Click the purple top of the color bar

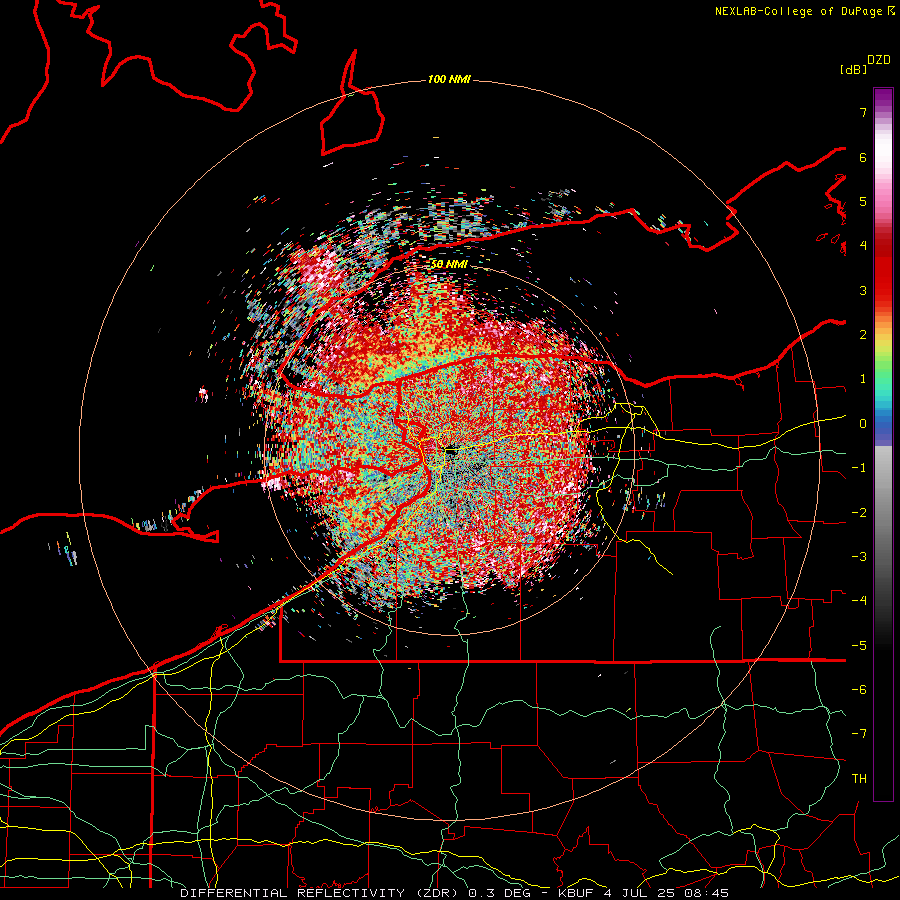pos(883,98)
